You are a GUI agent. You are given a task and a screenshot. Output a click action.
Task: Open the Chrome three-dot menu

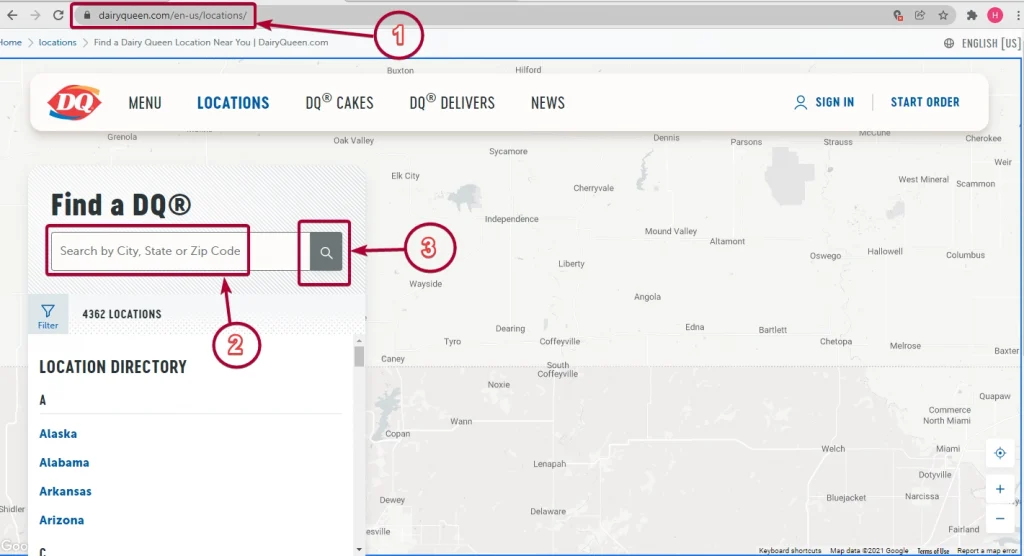[1018, 15]
